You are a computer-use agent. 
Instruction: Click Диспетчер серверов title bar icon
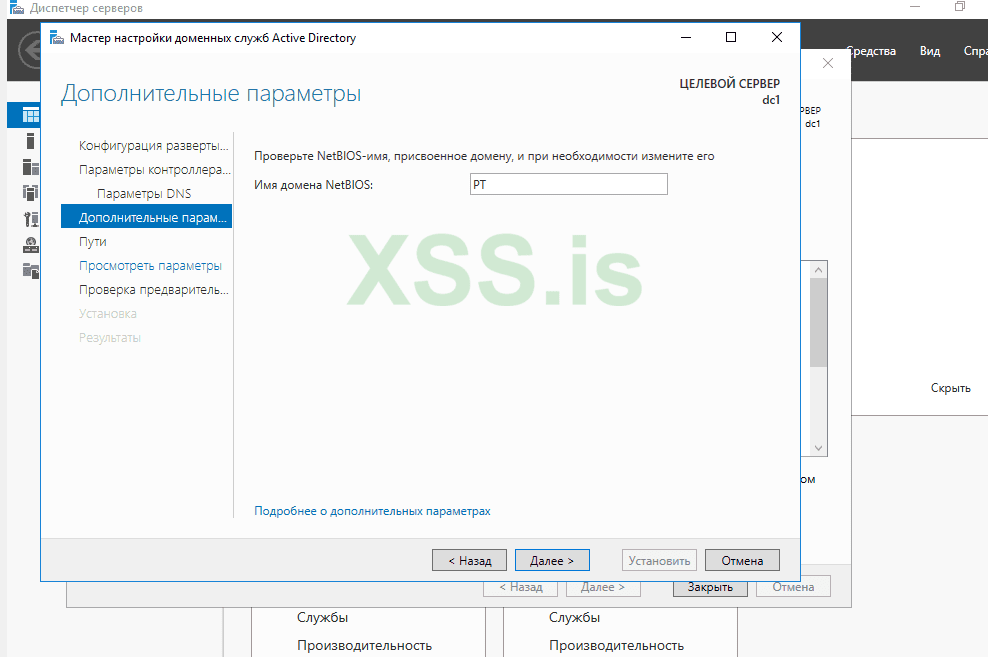click(17, 8)
